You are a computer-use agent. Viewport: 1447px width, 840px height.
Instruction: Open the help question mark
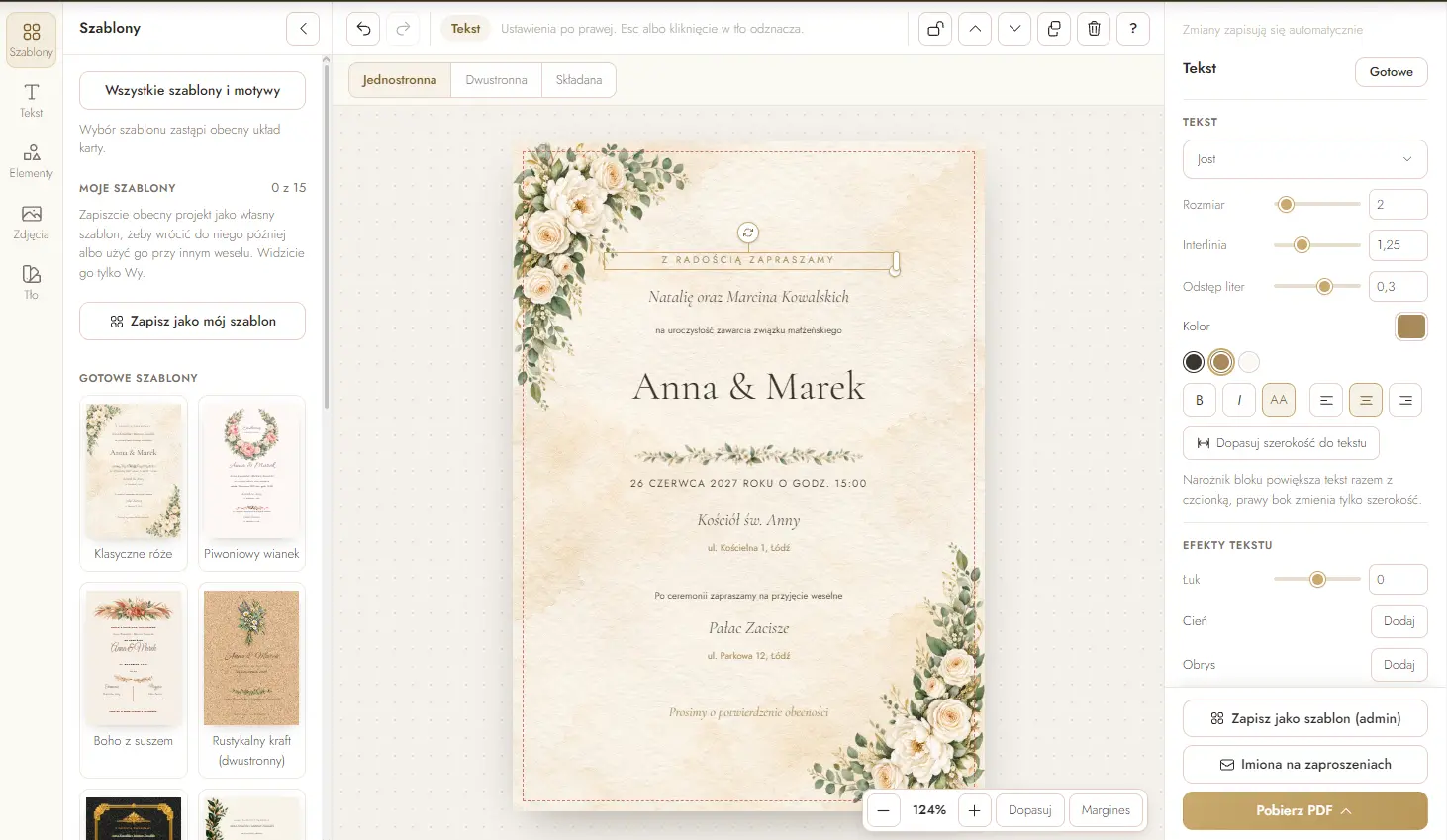(x=1133, y=29)
